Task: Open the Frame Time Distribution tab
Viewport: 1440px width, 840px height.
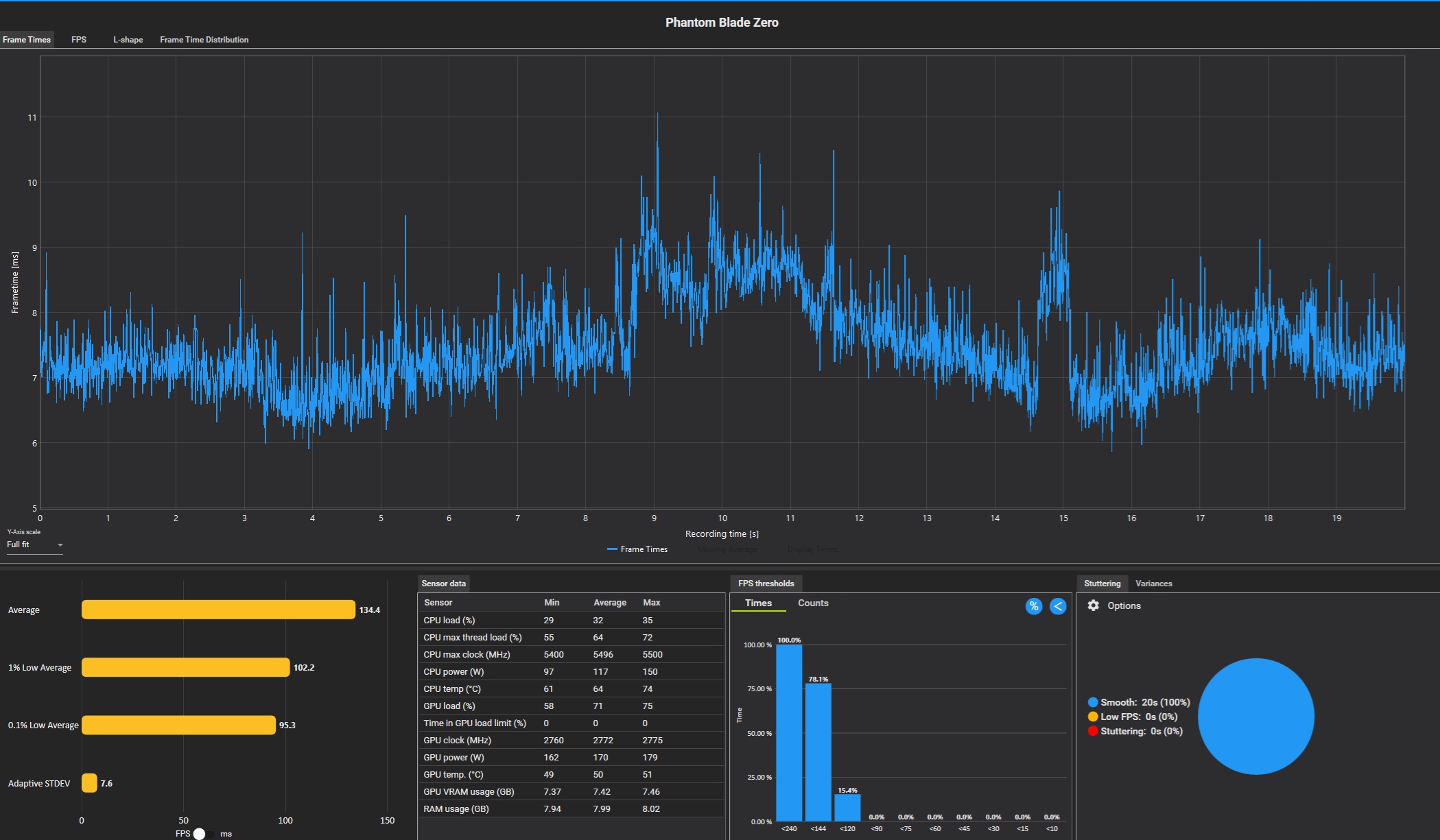Action: point(204,40)
